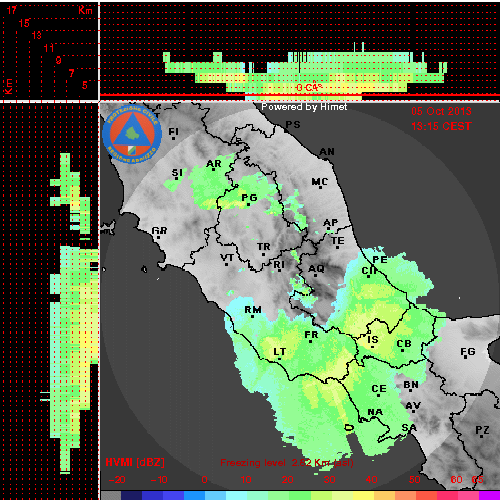Click the AN city label on coast
The height and width of the screenshot is (500, 500).
click(x=327, y=152)
